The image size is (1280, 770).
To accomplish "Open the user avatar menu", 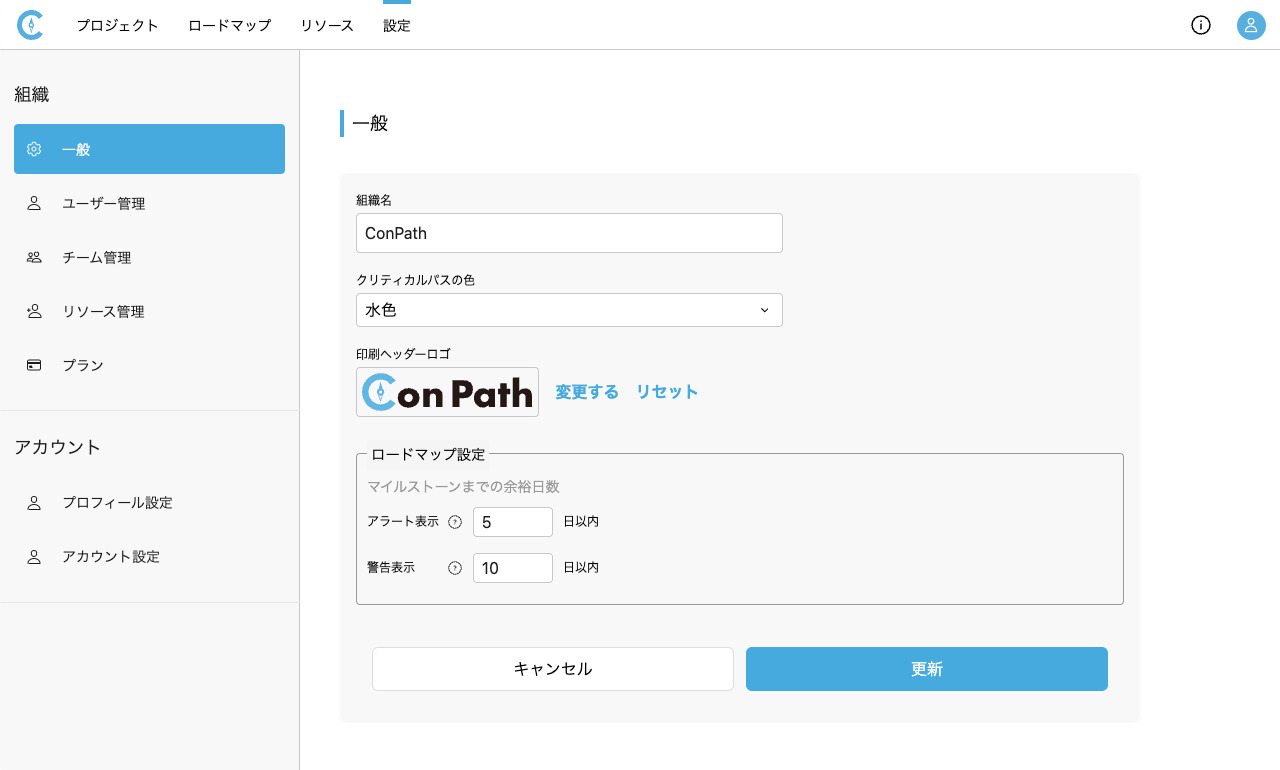I will point(1251,26).
